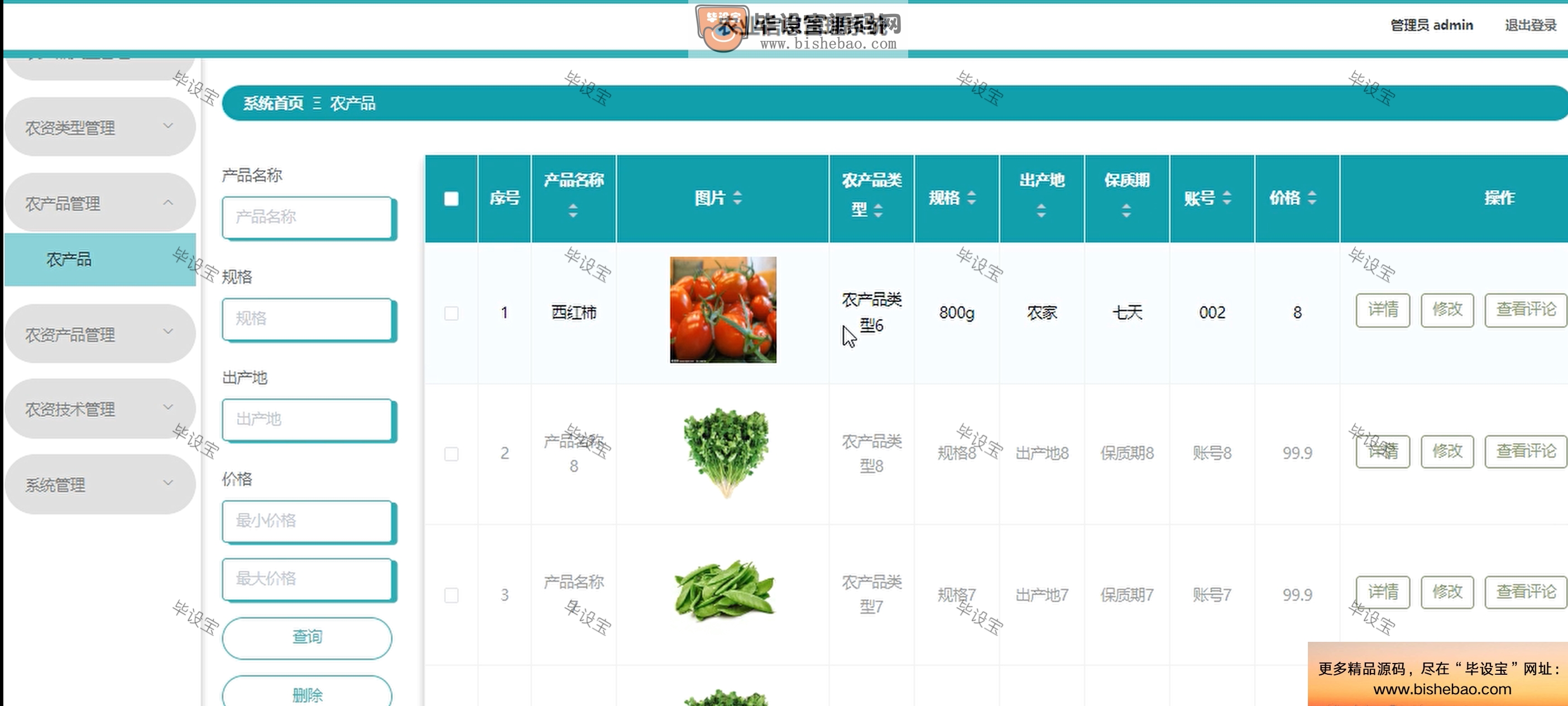
Task: Focus the 最大价格 field
Action: coord(308,579)
